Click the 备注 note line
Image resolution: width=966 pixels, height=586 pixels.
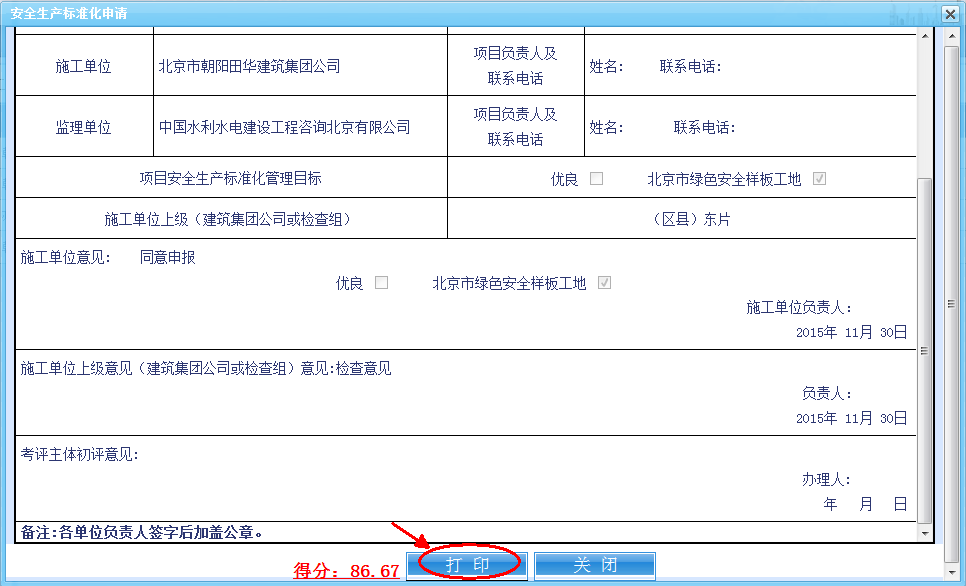[x=141, y=532]
